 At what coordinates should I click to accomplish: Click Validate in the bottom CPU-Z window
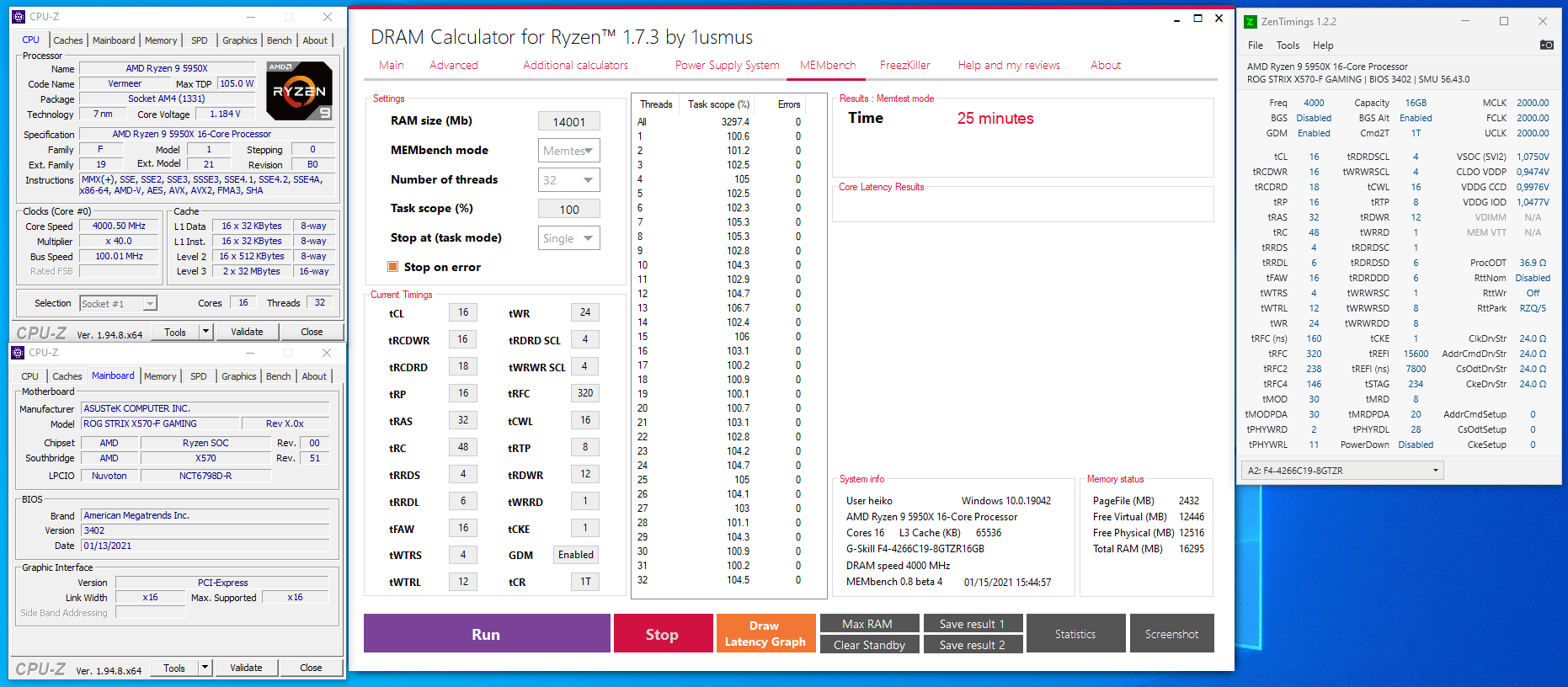246,668
